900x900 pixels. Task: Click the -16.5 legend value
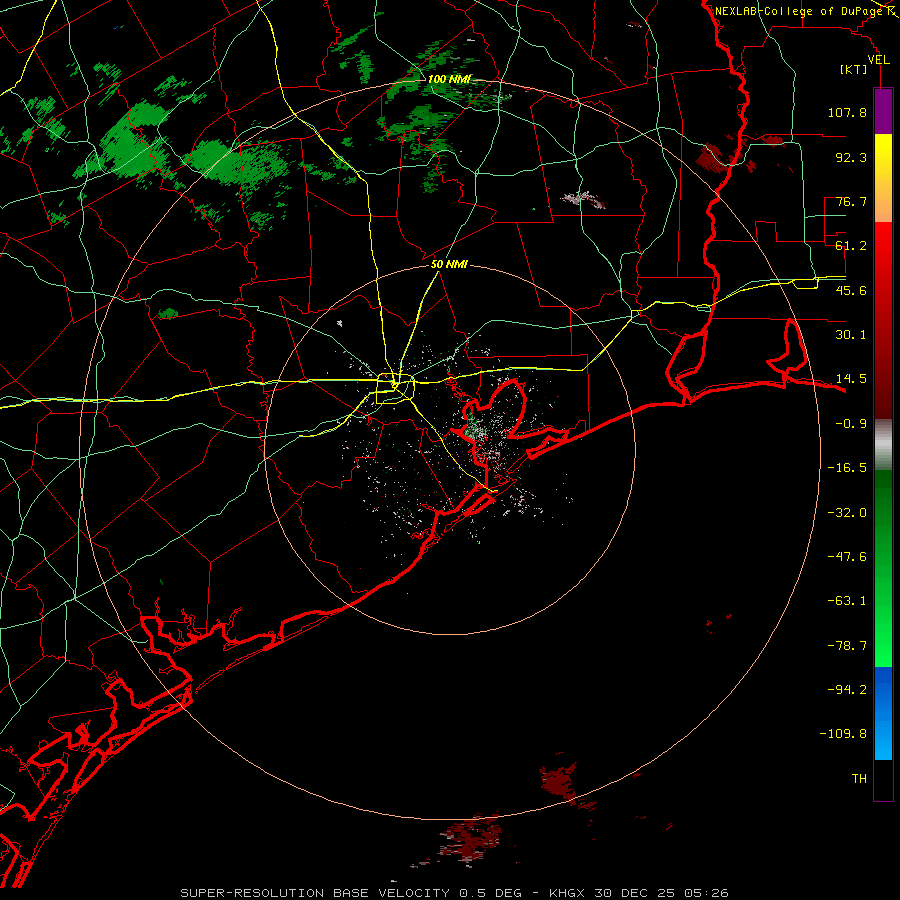(847, 468)
